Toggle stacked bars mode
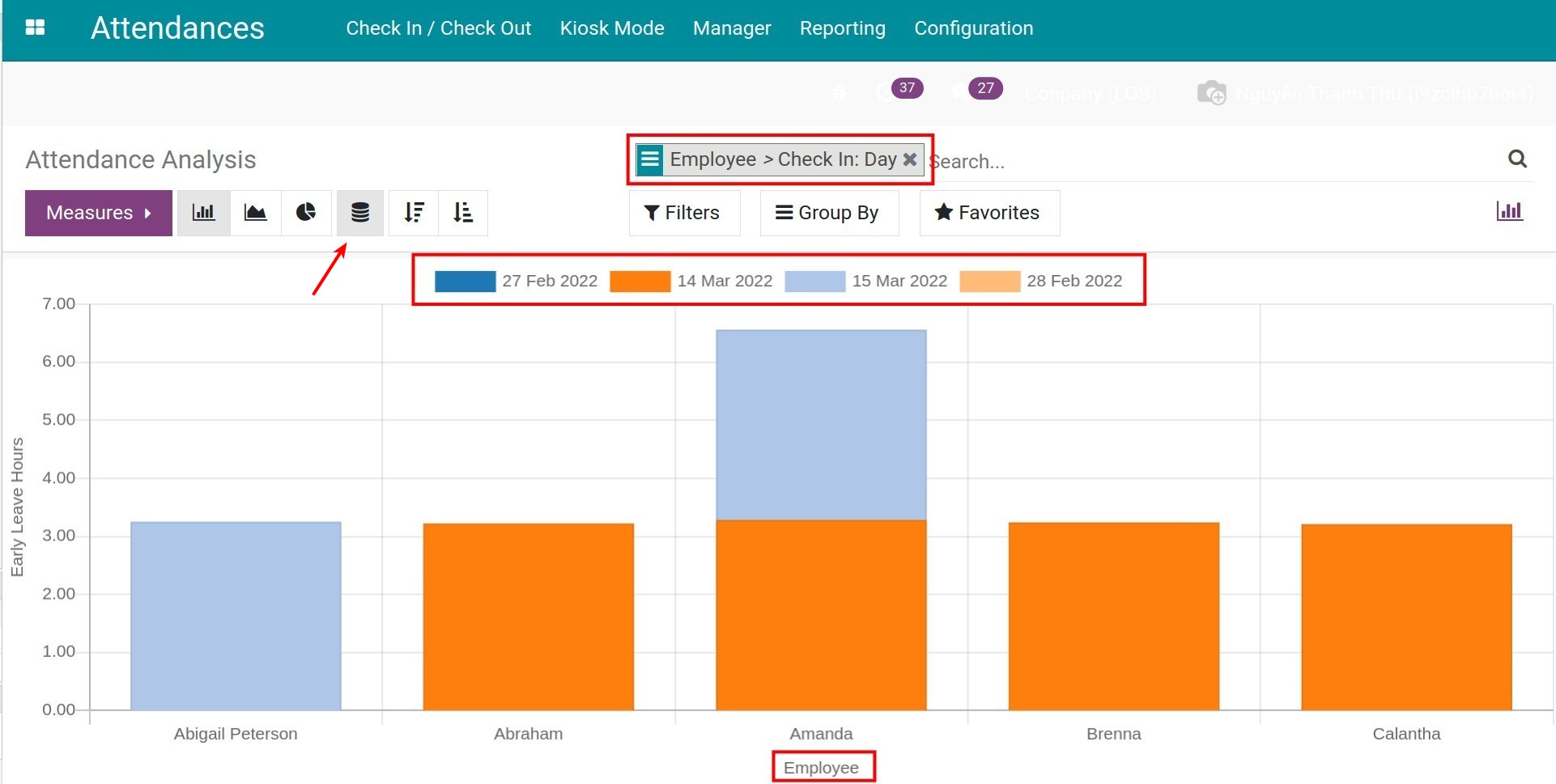 (x=360, y=213)
